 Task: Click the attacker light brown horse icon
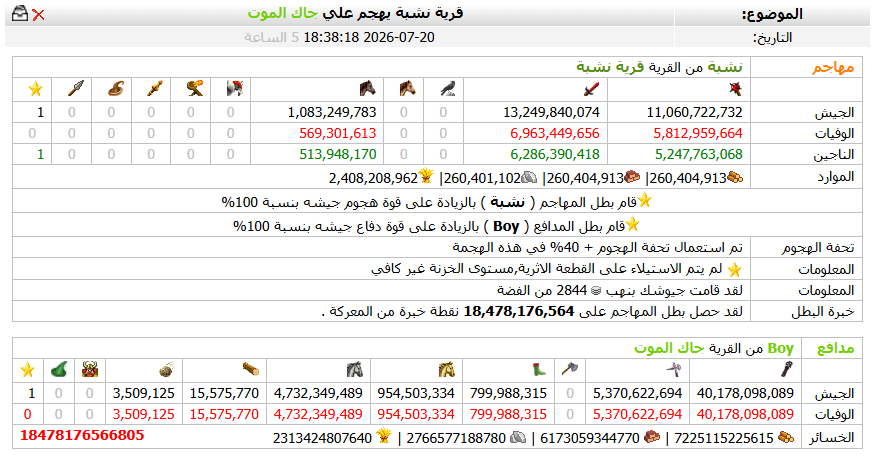click(x=408, y=88)
